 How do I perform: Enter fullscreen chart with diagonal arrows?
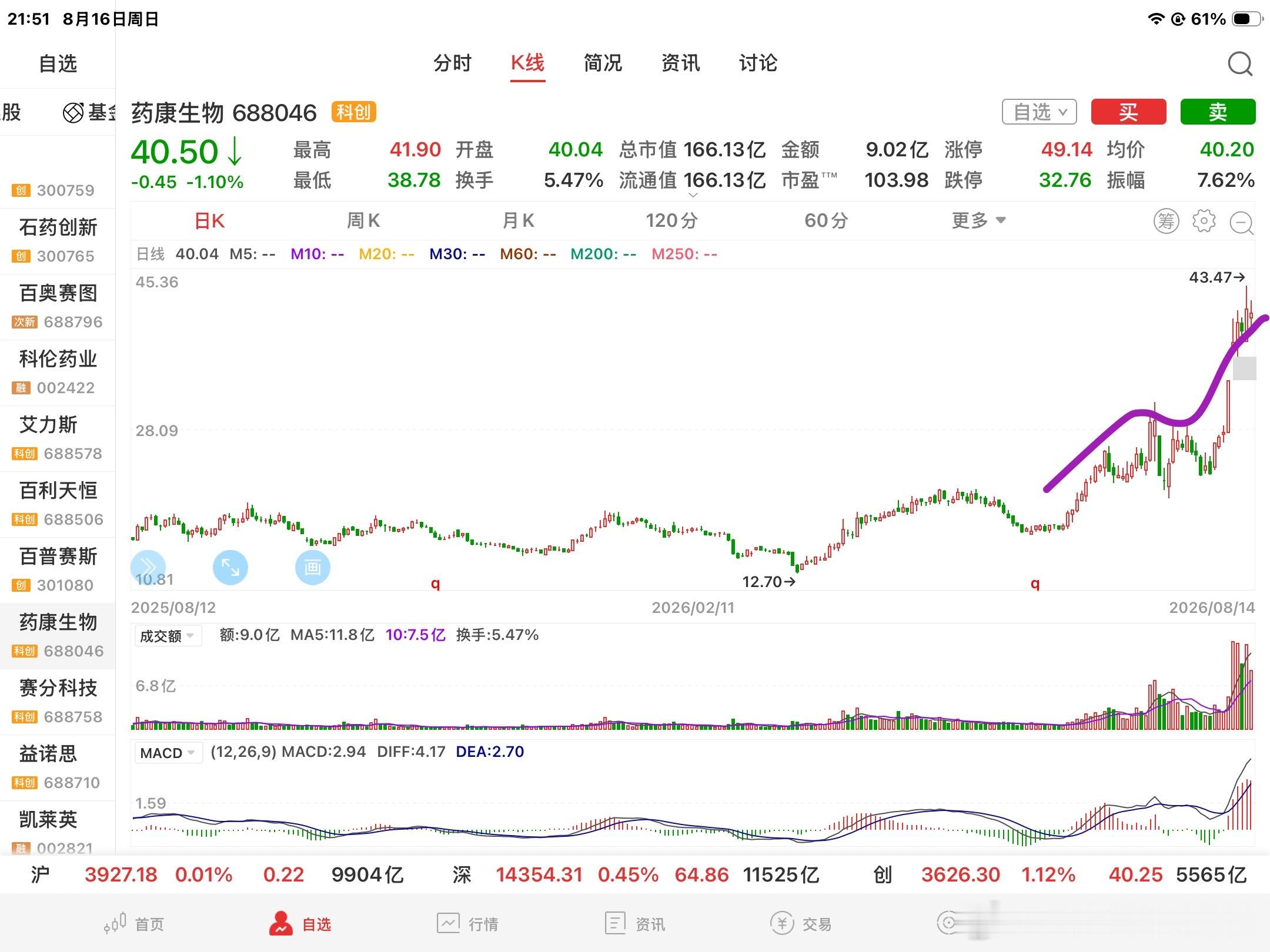click(230, 567)
